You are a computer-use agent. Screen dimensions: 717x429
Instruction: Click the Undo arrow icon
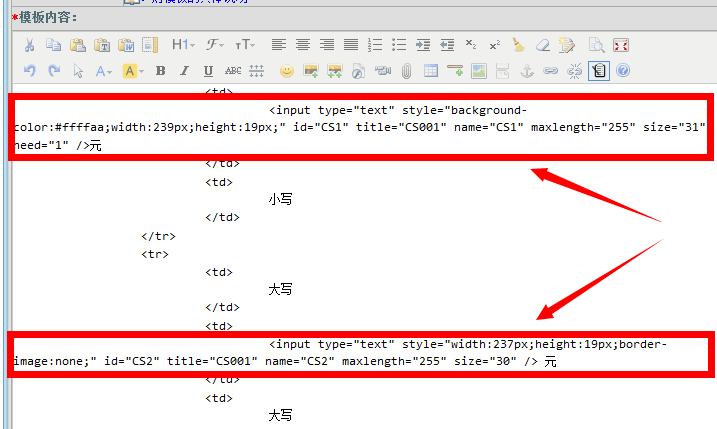tap(30, 71)
